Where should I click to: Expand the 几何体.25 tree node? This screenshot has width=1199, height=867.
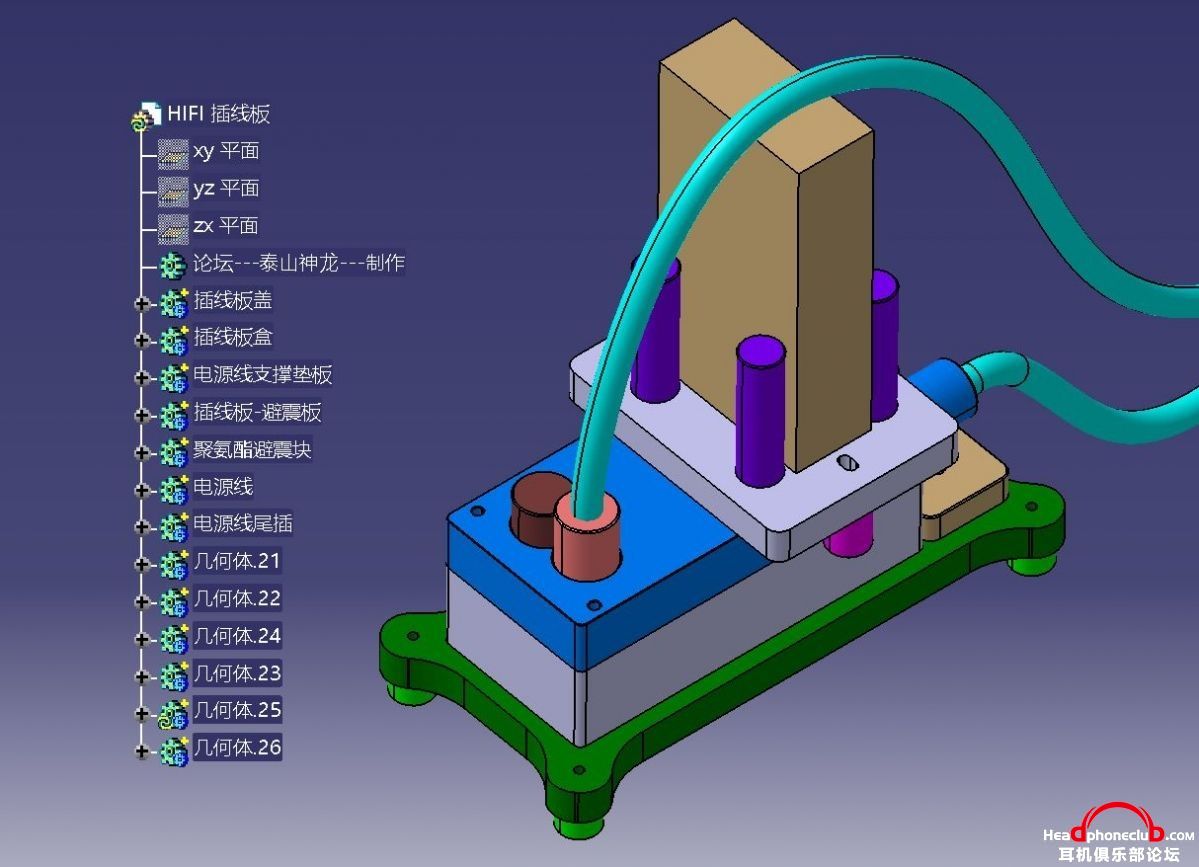tap(141, 713)
